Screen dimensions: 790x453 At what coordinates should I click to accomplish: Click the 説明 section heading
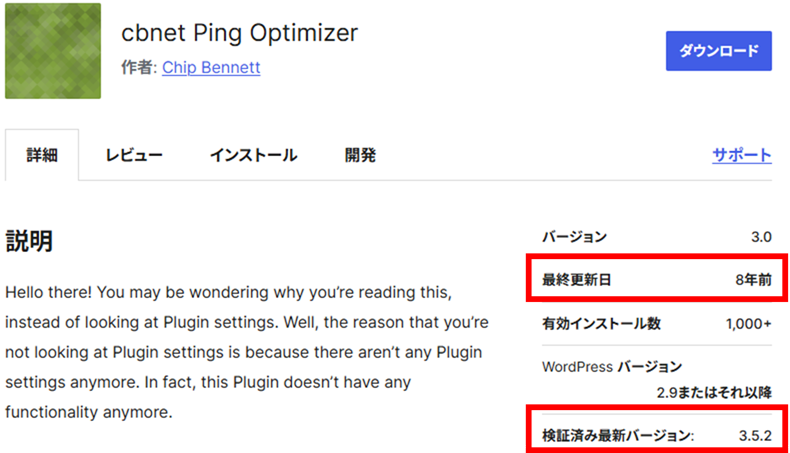(x=29, y=241)
